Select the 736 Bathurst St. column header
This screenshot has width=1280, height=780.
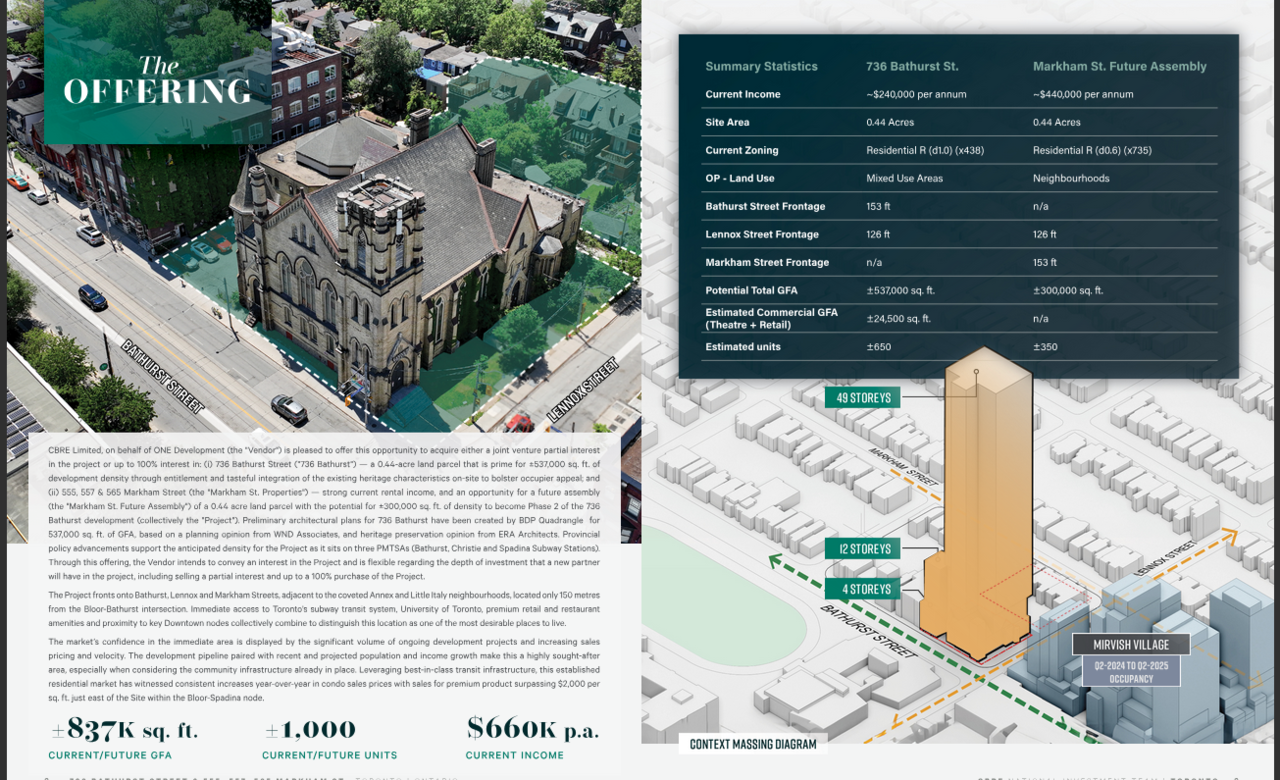pyautogui.click(x=912, y=67)
